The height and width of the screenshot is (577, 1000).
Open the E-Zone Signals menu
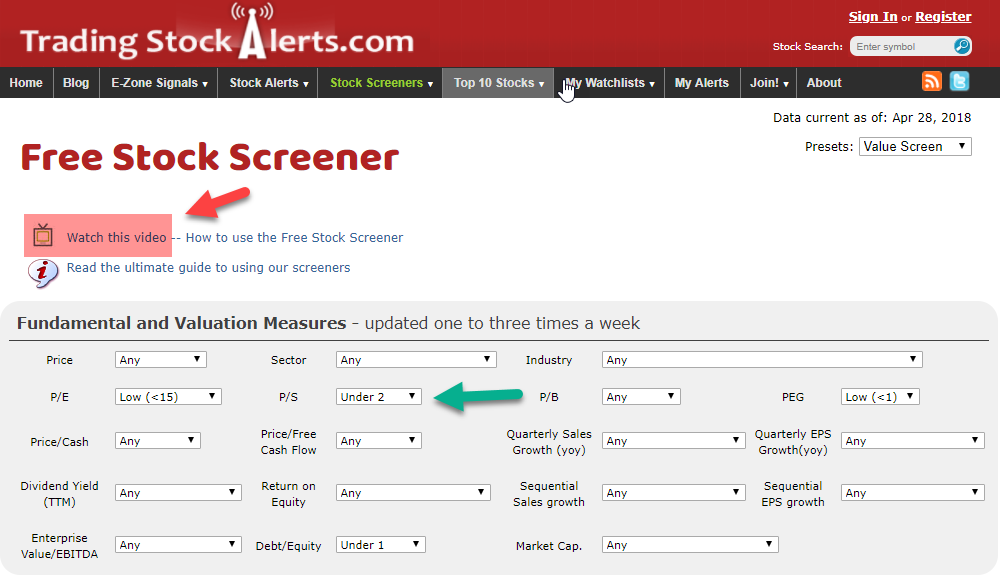[x=159, y=83]
